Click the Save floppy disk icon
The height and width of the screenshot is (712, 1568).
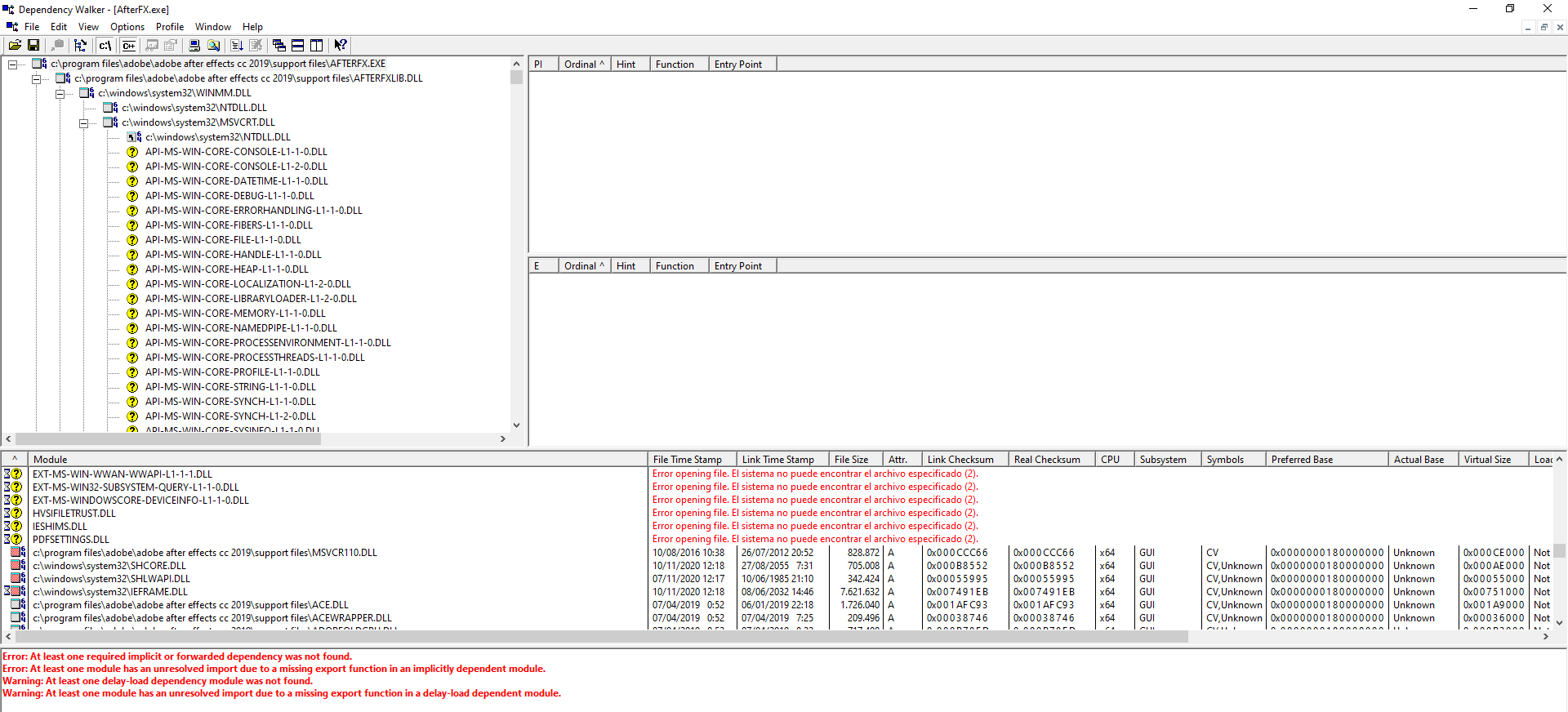coord(33,46)
